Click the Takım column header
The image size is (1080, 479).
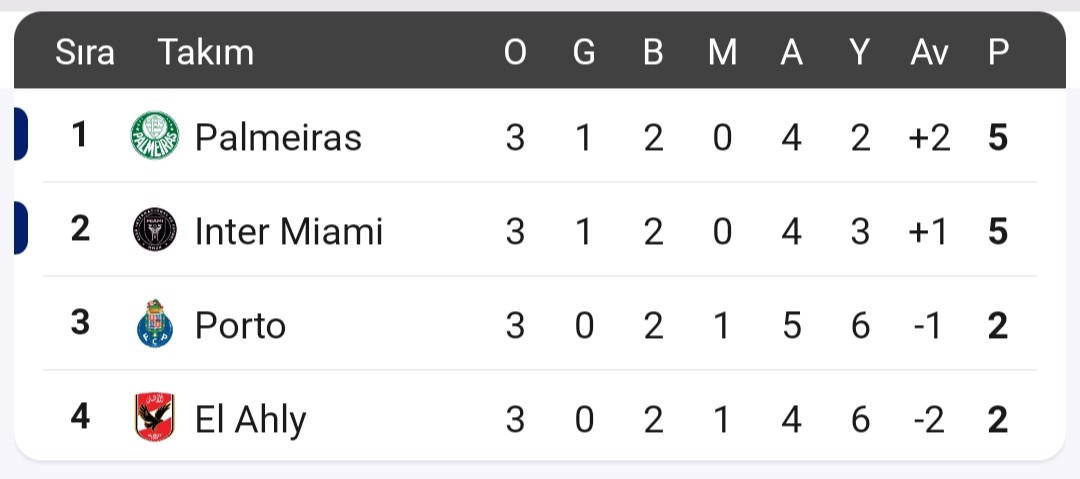click(205, 52)
